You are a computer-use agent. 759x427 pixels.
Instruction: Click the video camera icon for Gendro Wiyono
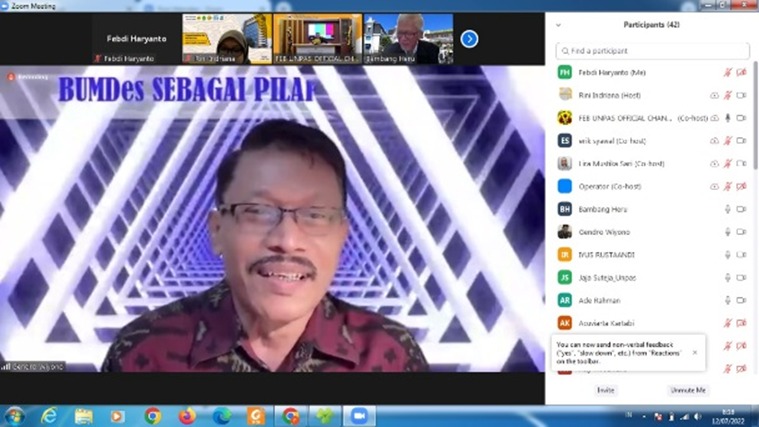click(x=741, y=232)
